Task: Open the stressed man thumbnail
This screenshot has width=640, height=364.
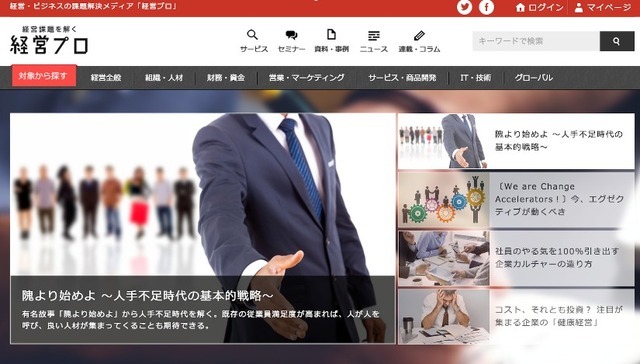Action: (444, 317)
